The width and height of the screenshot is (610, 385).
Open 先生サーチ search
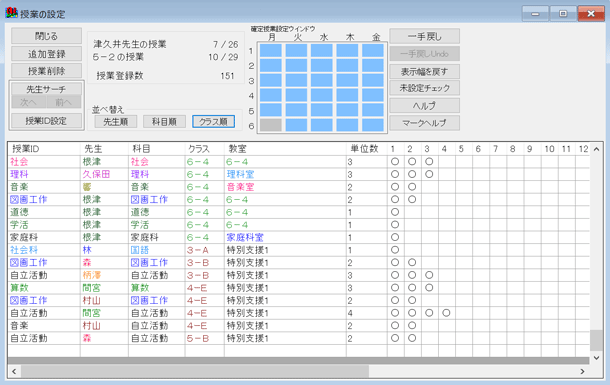[x=46, y=89]
